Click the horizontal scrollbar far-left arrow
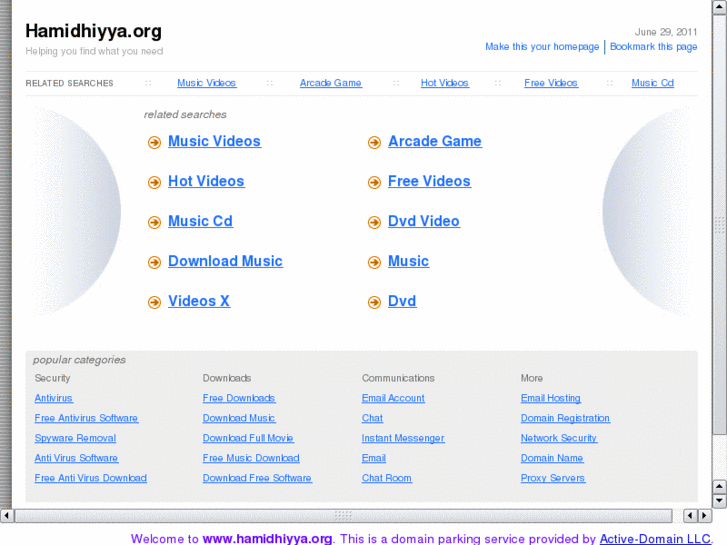The width and height of the screenshot is (727, 545). click(x=6, y=515)
